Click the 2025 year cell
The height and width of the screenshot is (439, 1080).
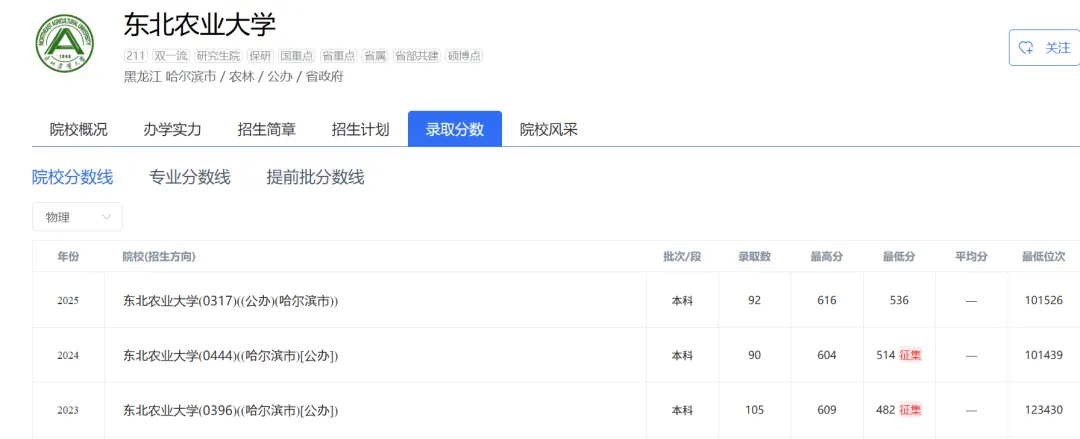tap(68, 300)
